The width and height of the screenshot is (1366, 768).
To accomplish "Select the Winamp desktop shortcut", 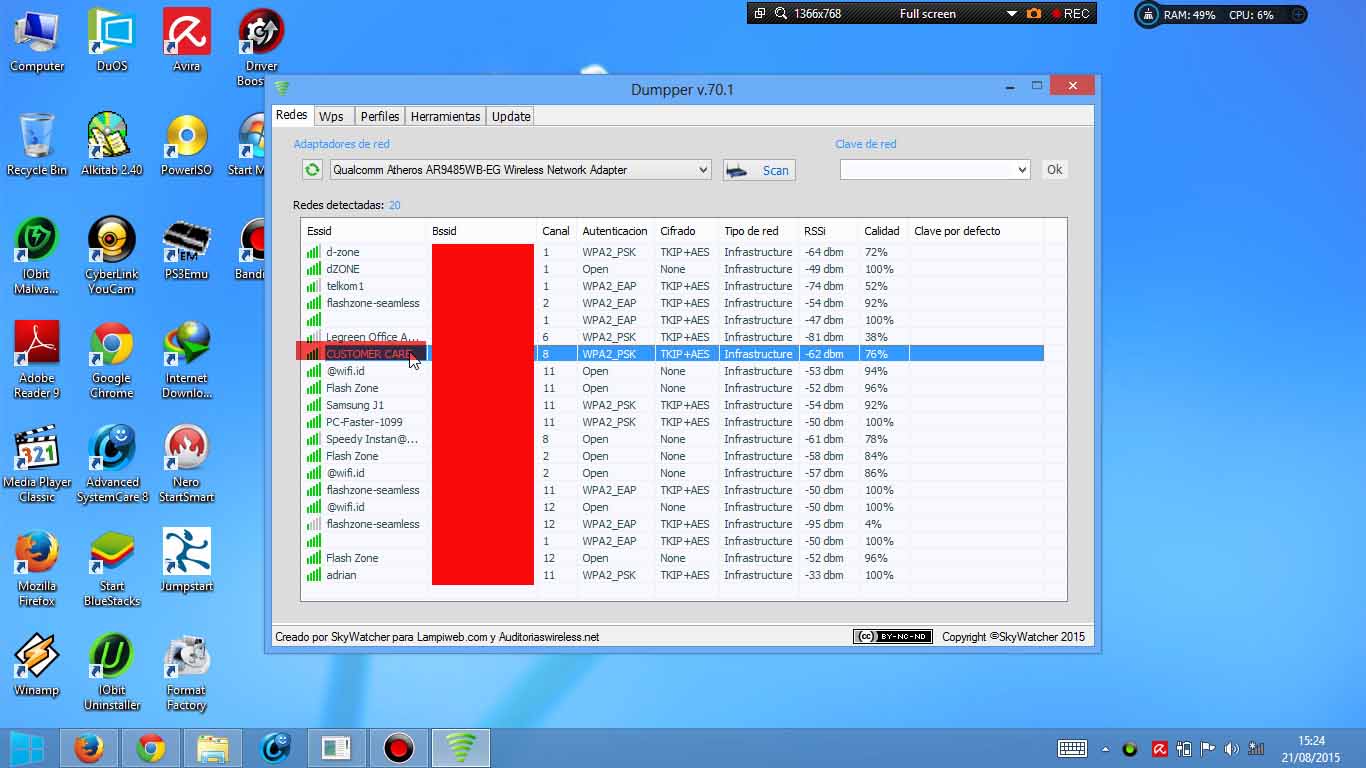I will pyautogui.click(x=37, y=665).
